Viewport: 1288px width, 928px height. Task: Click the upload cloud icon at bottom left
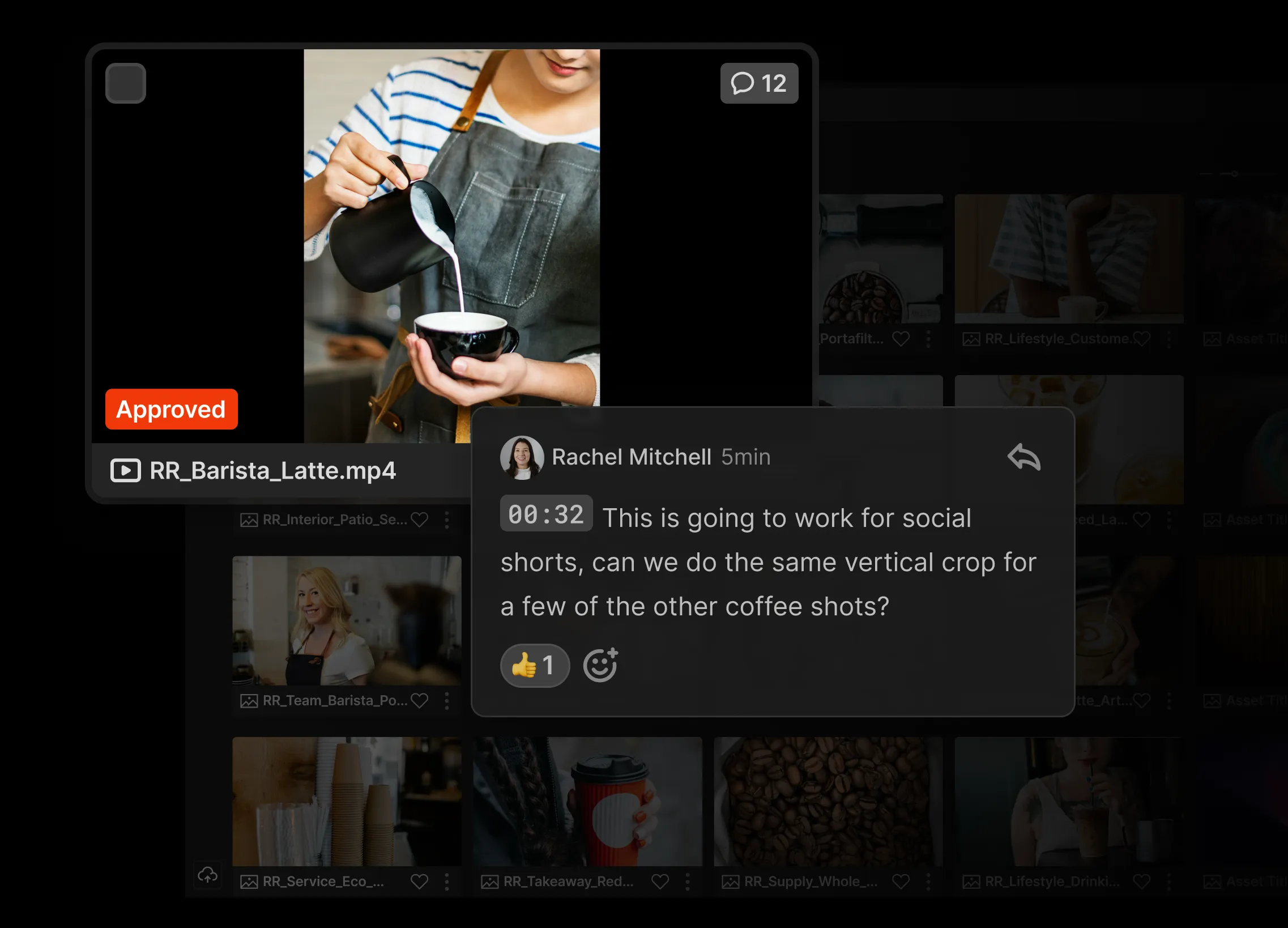point(208,875)
